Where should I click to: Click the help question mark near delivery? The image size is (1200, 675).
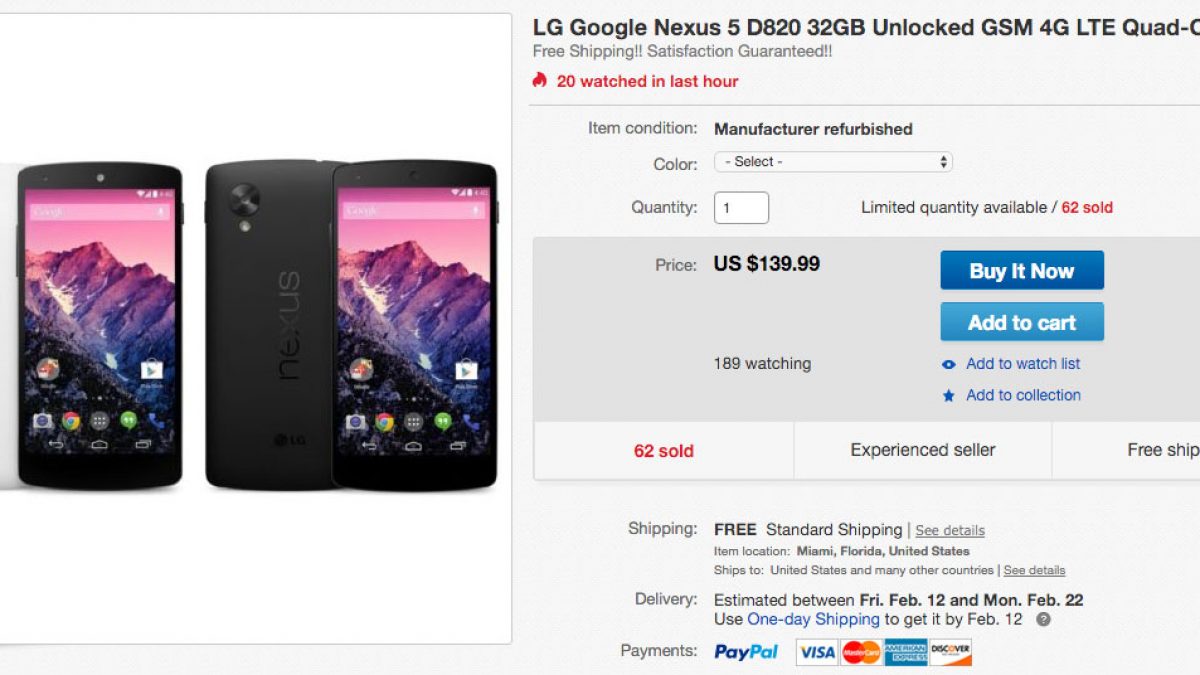tap(1043, 619)
